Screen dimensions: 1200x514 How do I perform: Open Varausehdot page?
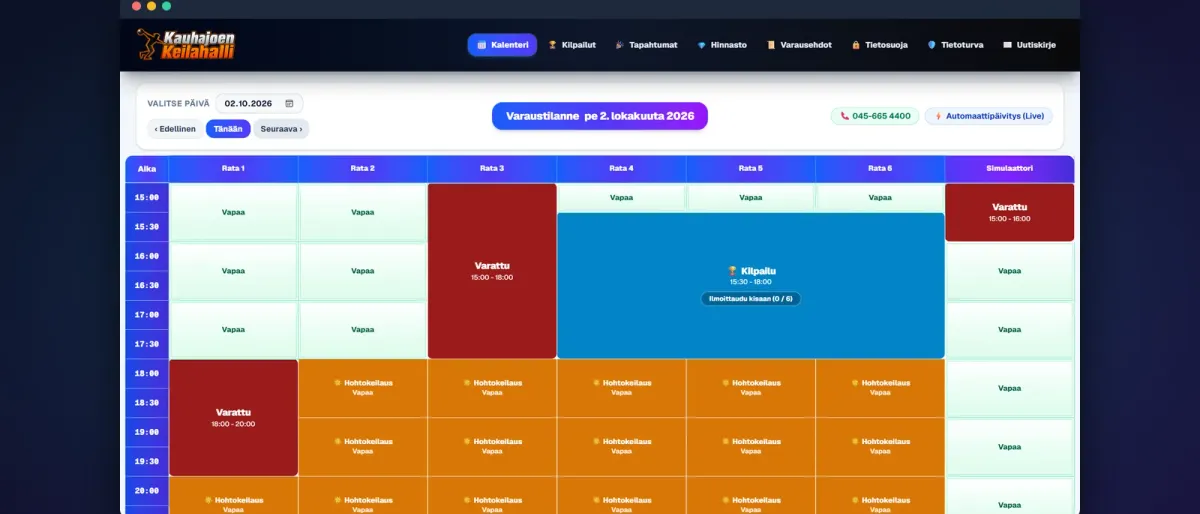799,45
